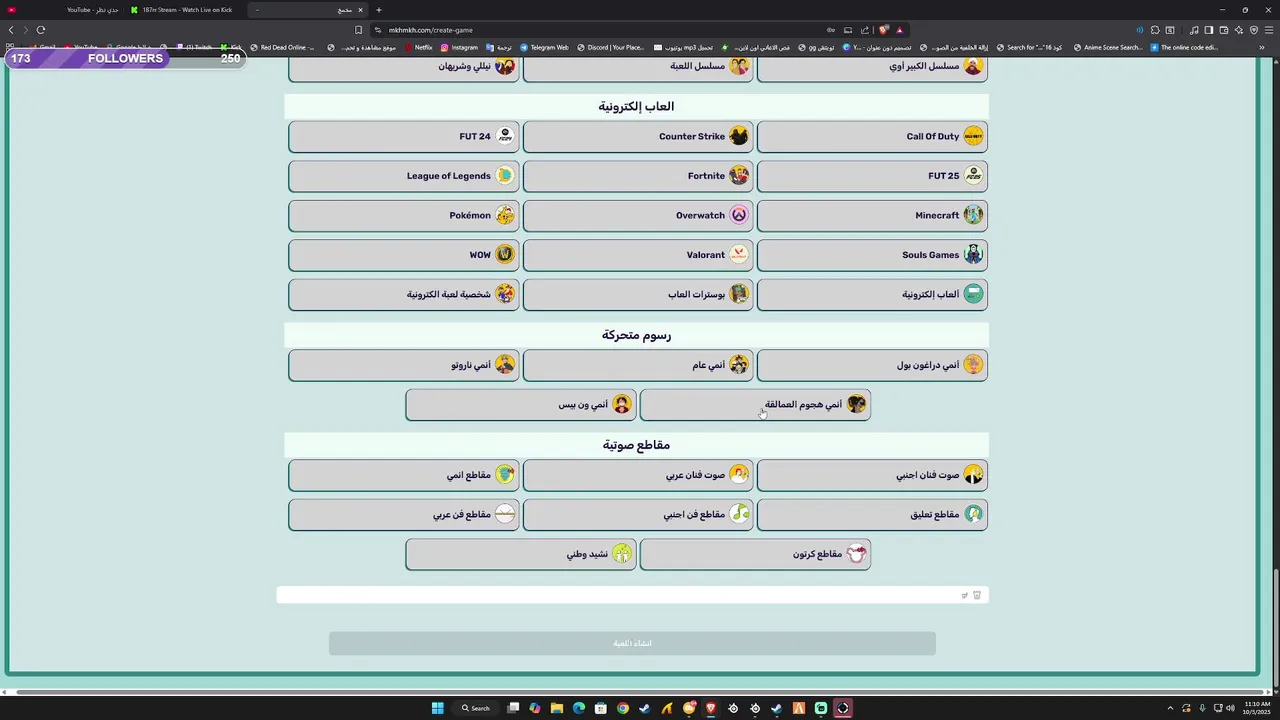Bookmark this page using the bookmark icon

(359, 30)
